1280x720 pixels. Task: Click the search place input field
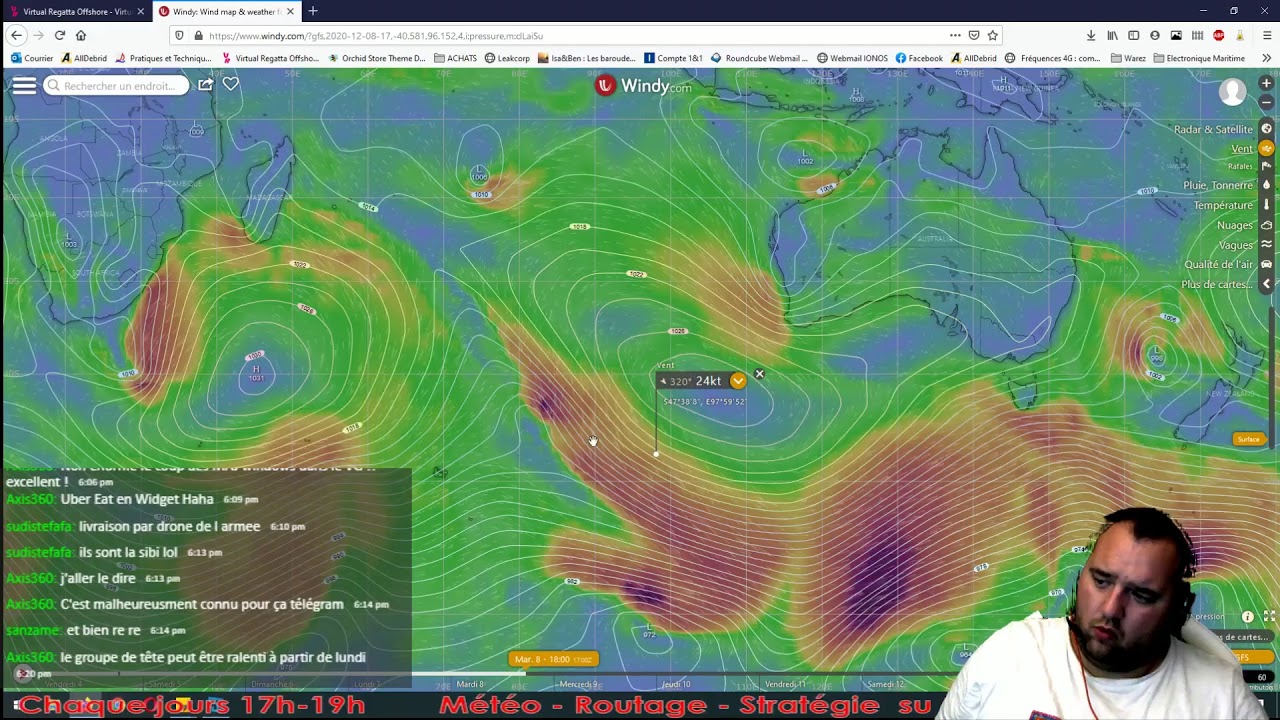[x=116, y=86]
